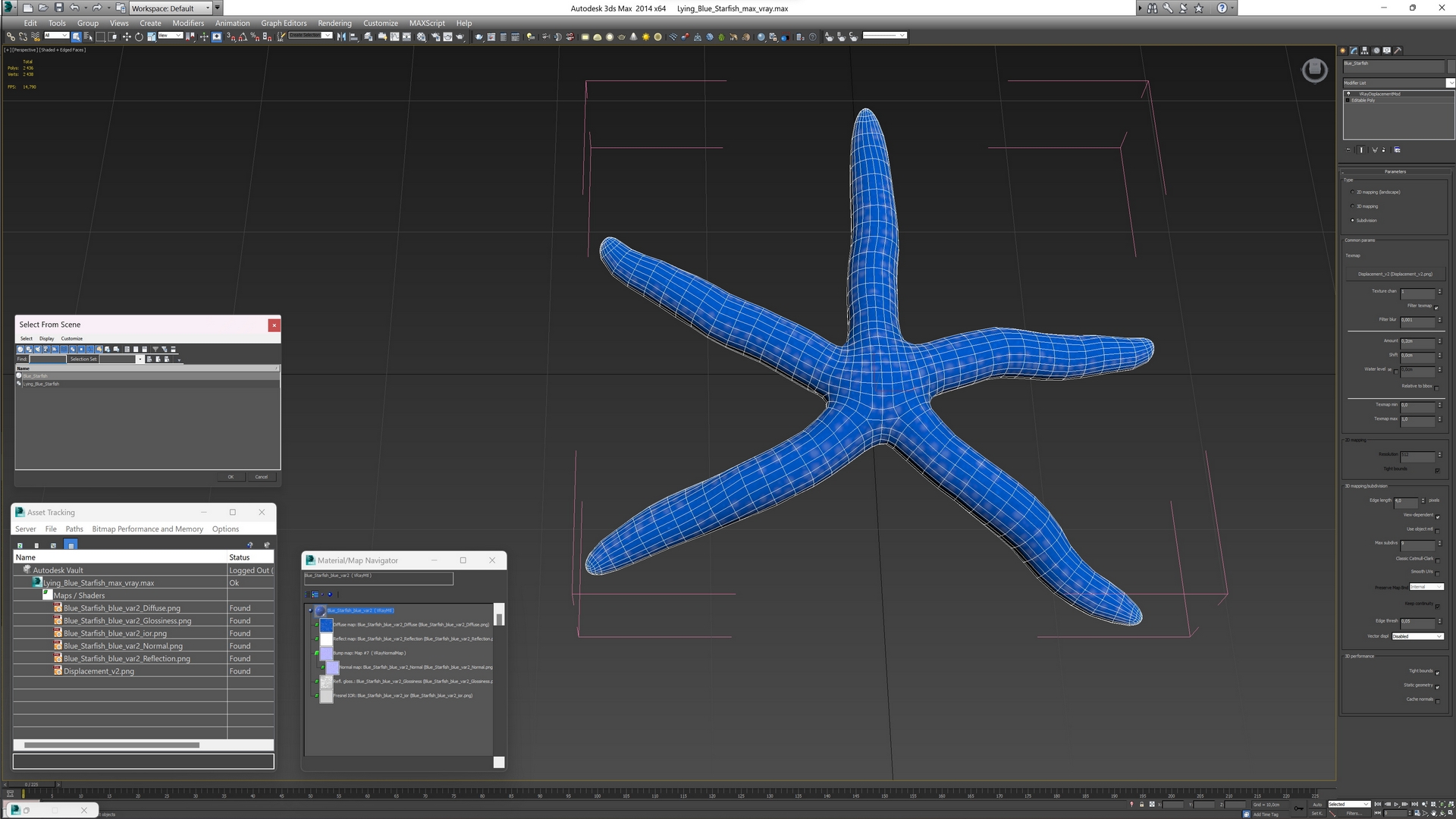Screen dimensions: 1456x819
Task: Open the Vector displ Disabled dropdown
Action: (1417, 636)
